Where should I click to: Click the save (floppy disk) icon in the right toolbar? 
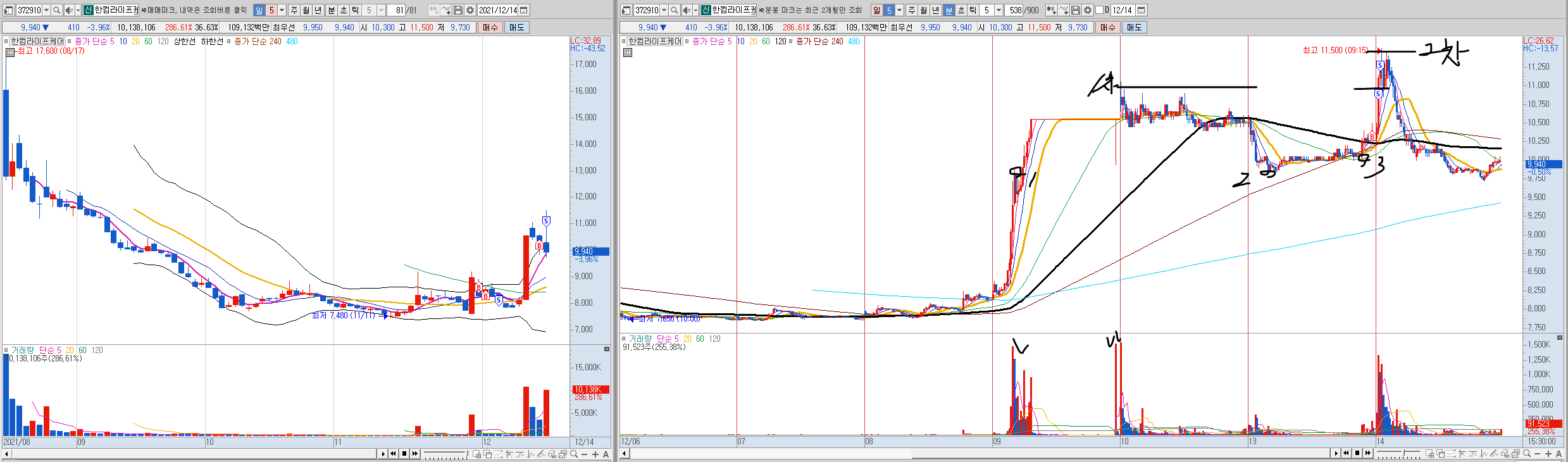(1076, 10)
